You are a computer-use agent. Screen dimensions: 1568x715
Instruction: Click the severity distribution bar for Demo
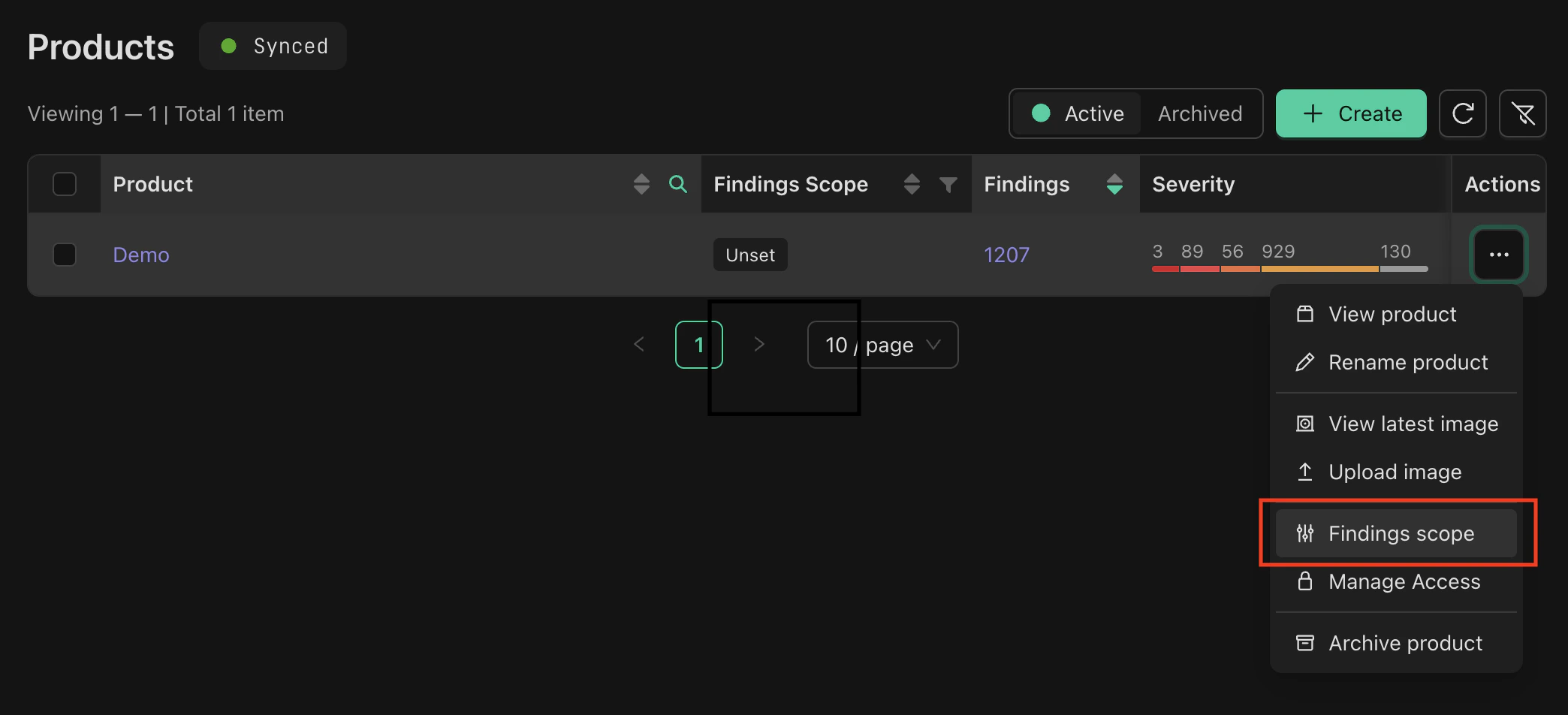[x=1288, y=269]
